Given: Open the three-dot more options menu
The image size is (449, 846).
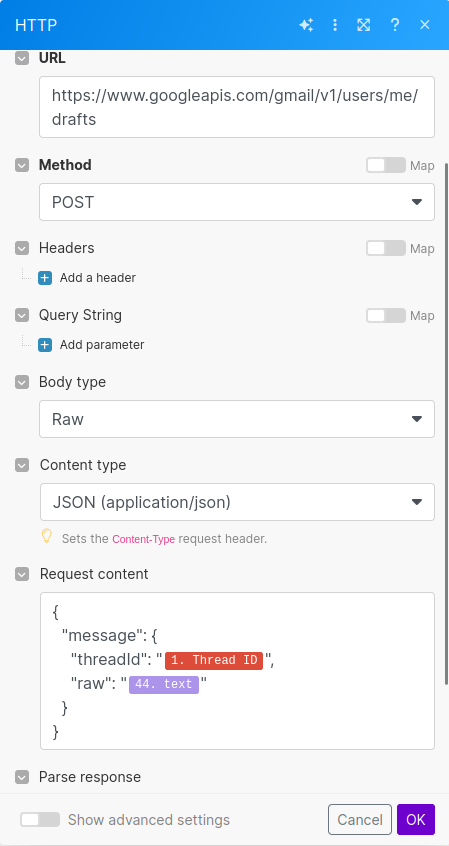Looking at the screenshot, I should [335, 25].
